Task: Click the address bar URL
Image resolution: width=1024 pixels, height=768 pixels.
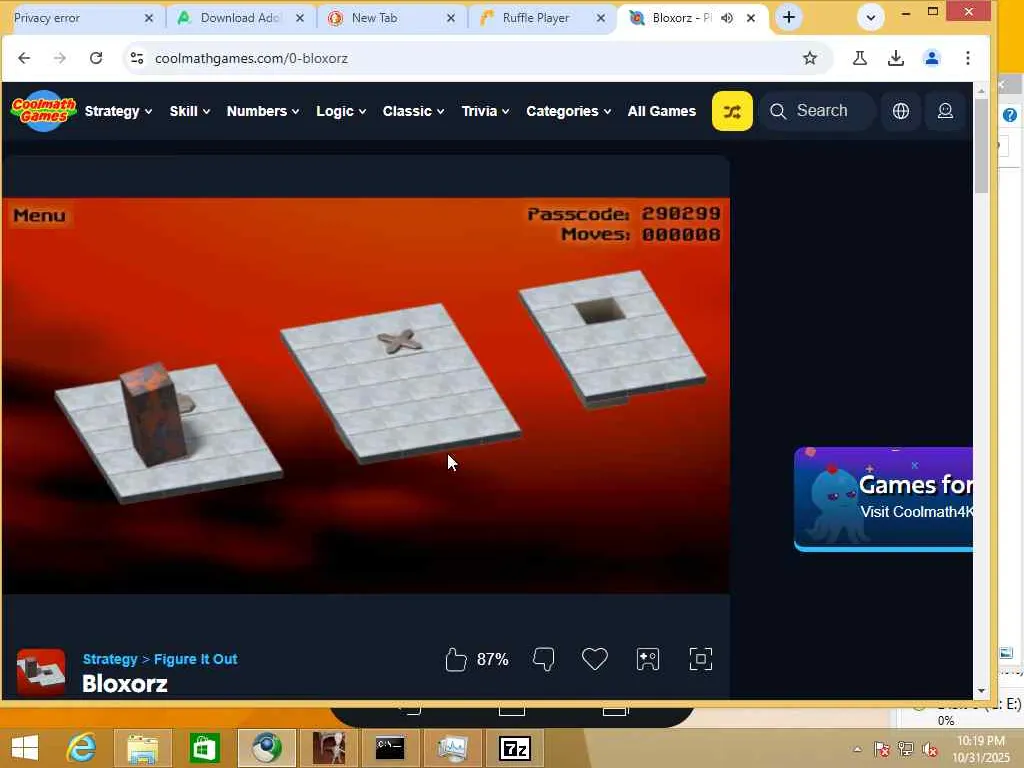Action: click(251, 58)
